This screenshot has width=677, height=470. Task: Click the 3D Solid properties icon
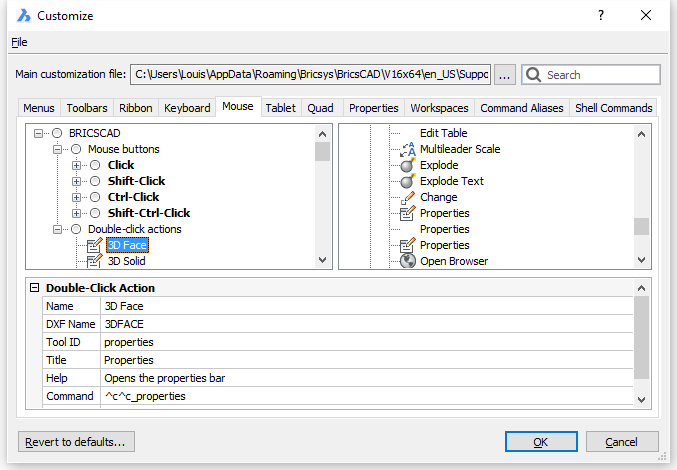tap(95, 261)
